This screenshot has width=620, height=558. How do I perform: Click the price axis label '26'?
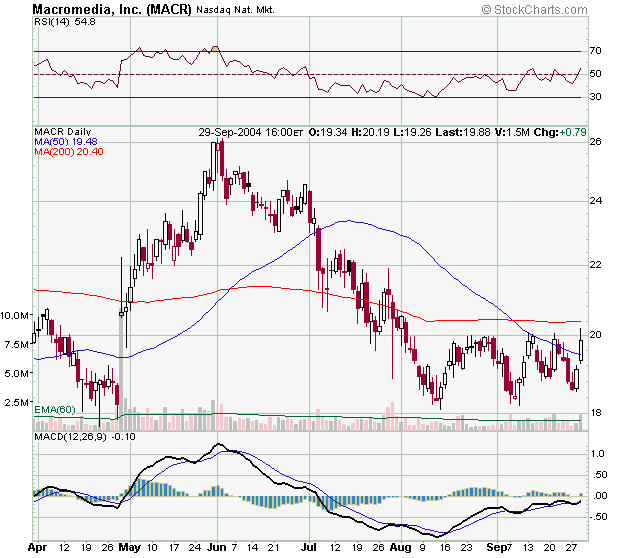595,142
